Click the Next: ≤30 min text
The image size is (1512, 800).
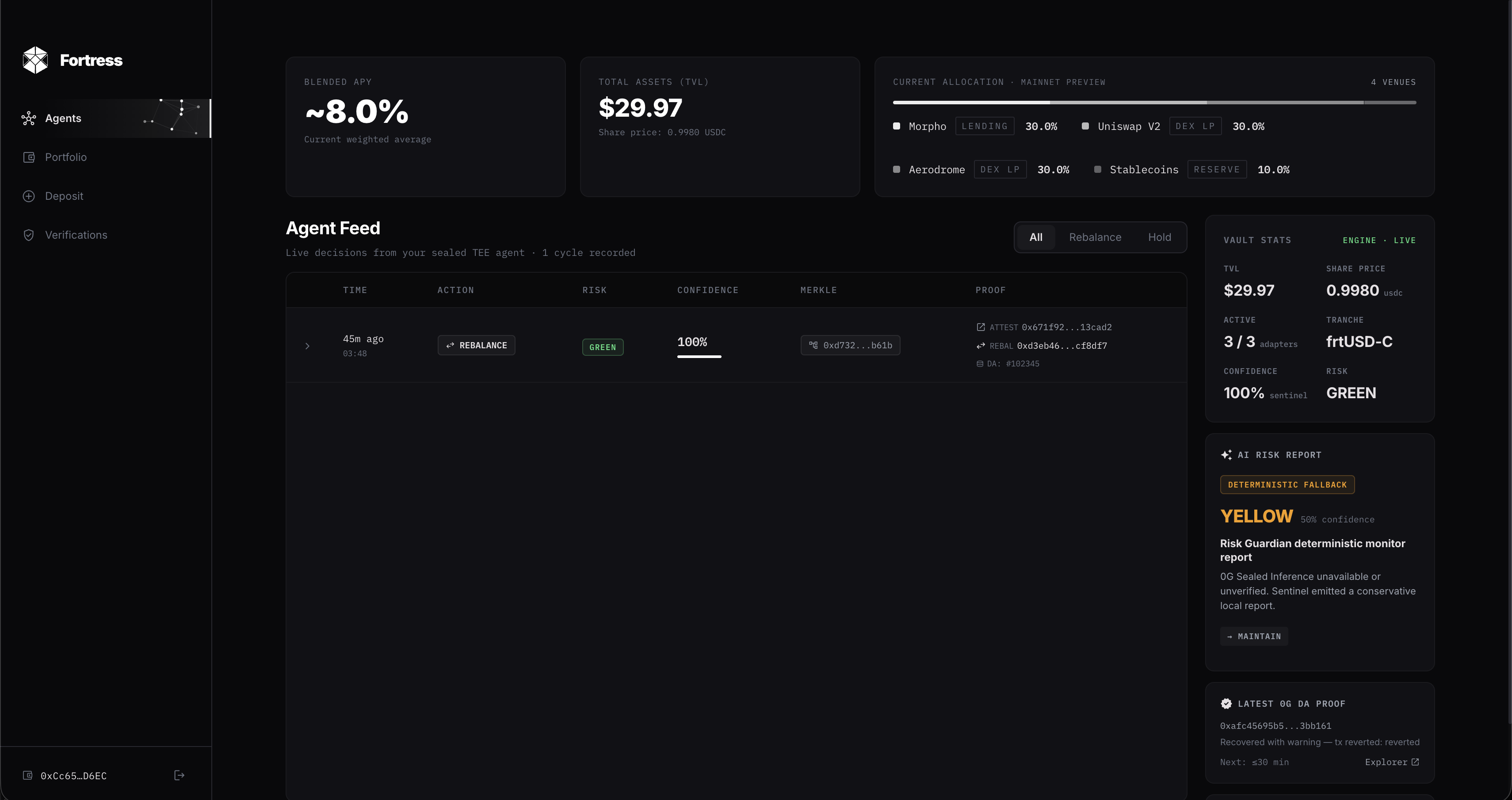1254,762
